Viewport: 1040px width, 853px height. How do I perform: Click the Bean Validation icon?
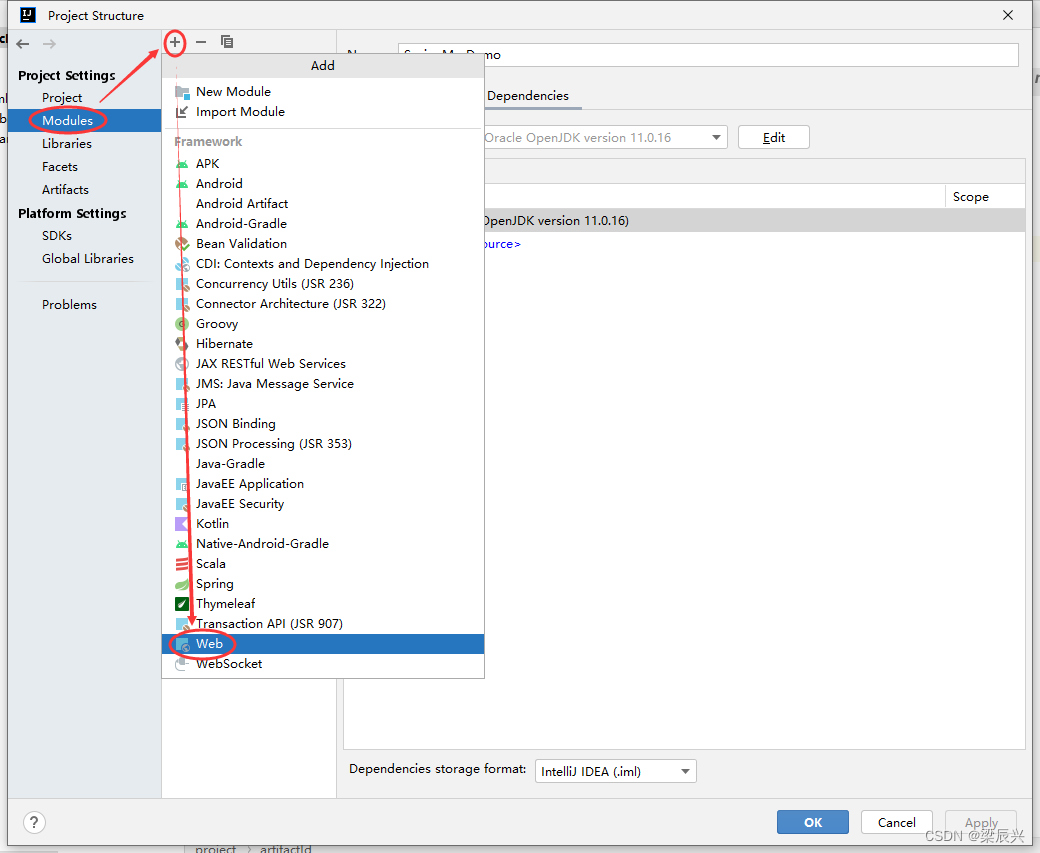click(x=182, y=244)
